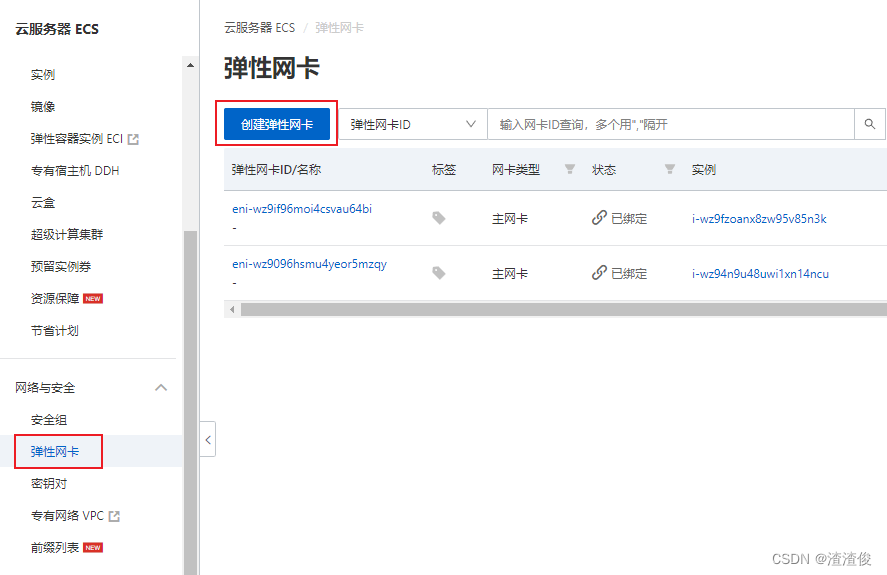
Task: Collapse the 网络与安全 section chevron
Action: pyautogui.click(x=161, y=388)
